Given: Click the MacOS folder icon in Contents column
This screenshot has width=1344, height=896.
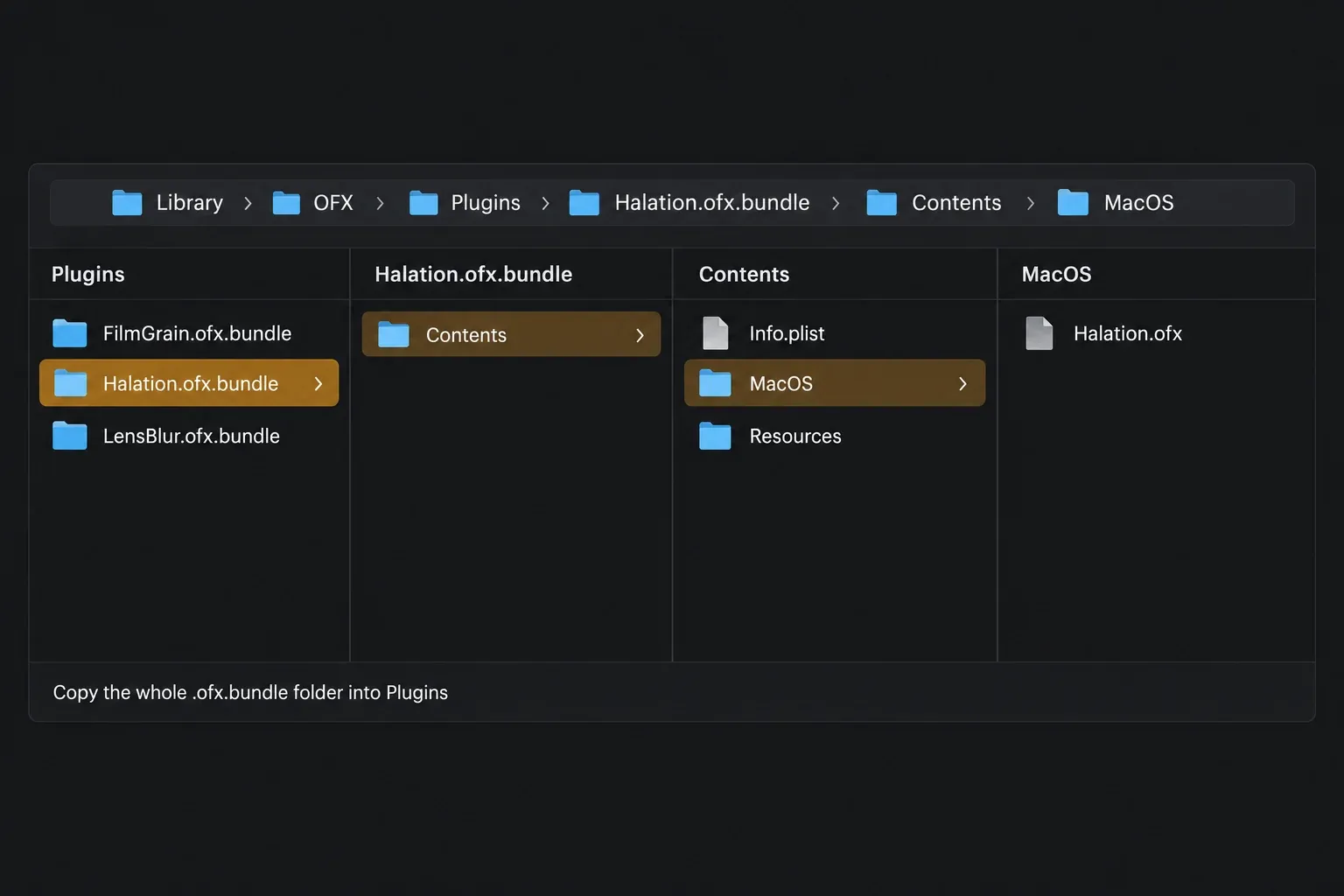Looking at the screenshot, I should pos(715,383).
